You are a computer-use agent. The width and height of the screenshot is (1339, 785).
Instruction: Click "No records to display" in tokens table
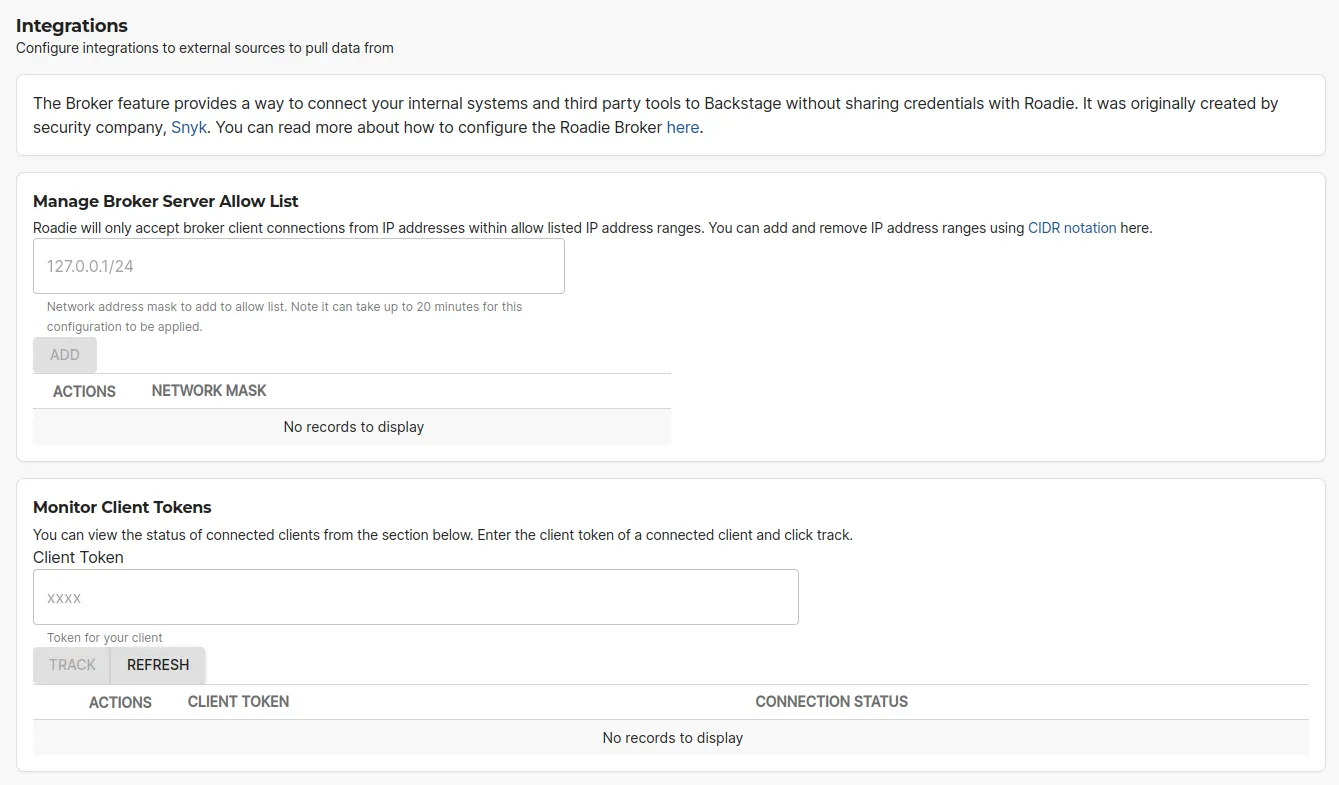coord(672,737)
